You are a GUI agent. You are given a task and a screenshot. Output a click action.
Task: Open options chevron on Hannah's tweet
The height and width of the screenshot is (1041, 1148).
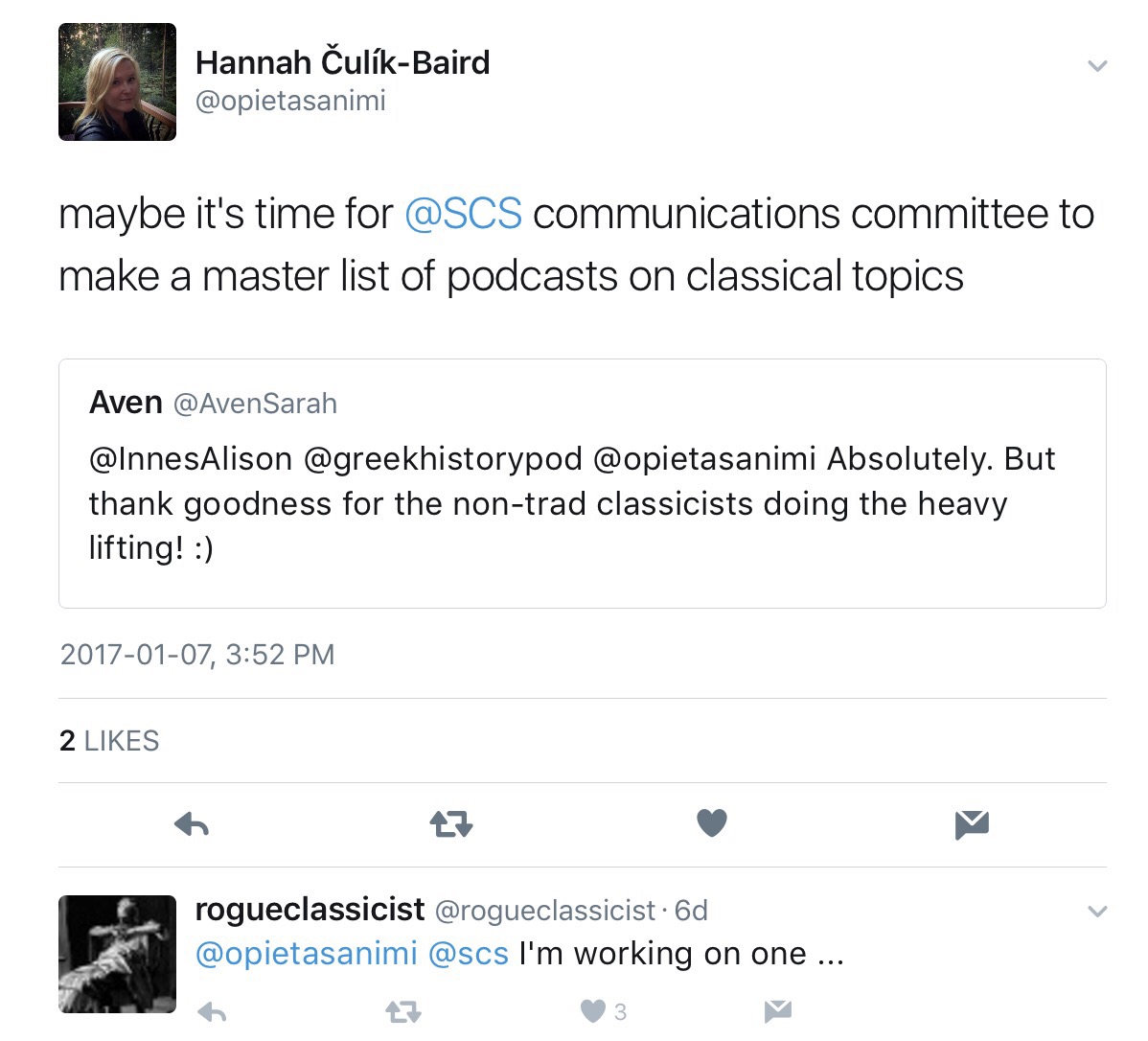coord(1098,66)
